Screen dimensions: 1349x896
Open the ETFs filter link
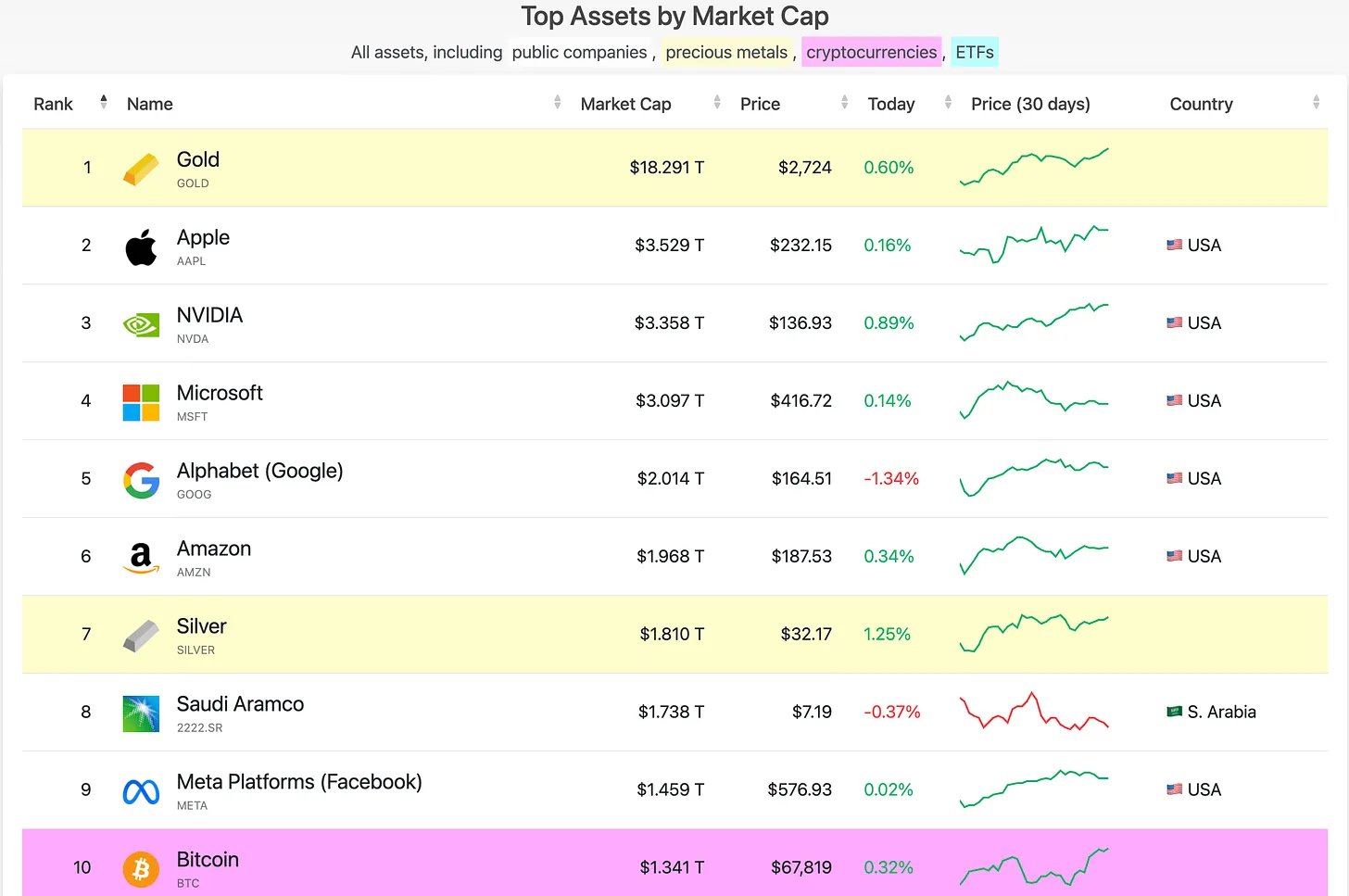coord(975,52)
